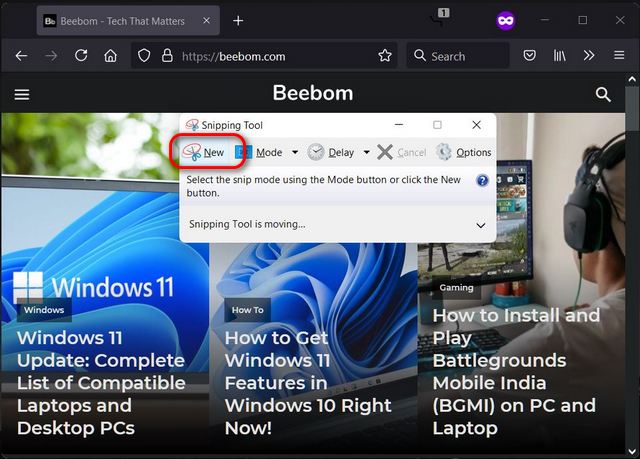Click the browser back arrow
This screenshot has width=640, height=459.
coord(21,56)
